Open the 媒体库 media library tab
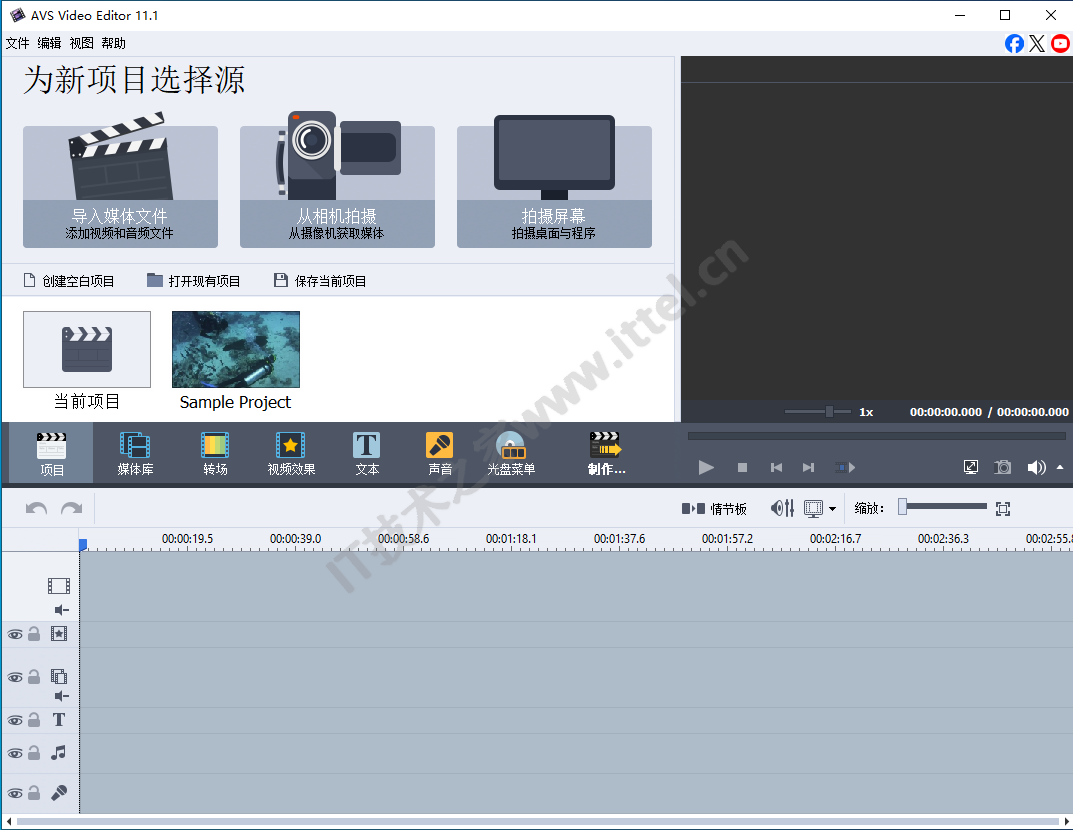Viewport: 1073px width, 830px height. (135, 453)
